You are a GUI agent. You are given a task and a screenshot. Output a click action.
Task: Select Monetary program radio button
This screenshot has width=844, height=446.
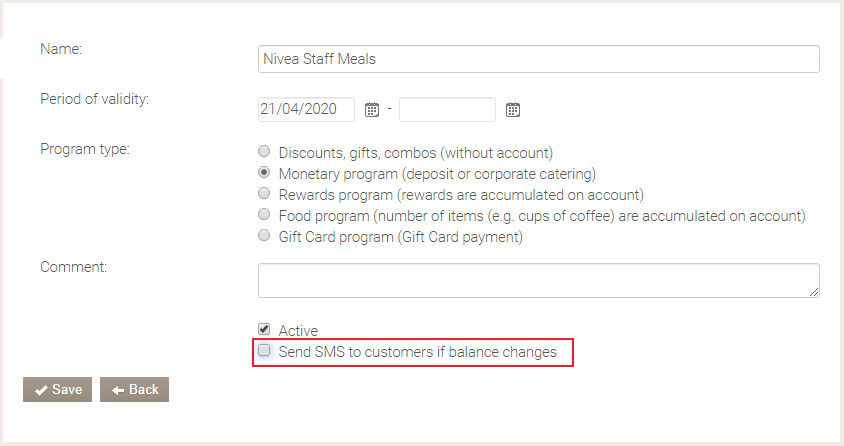tap(264, 173)
